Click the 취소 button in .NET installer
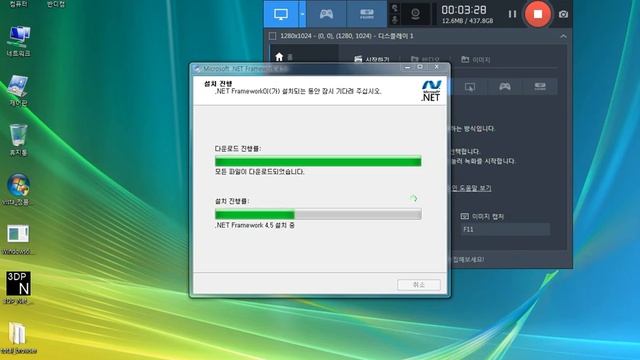The width and height of the screenshot is (640, 360). 419,284
